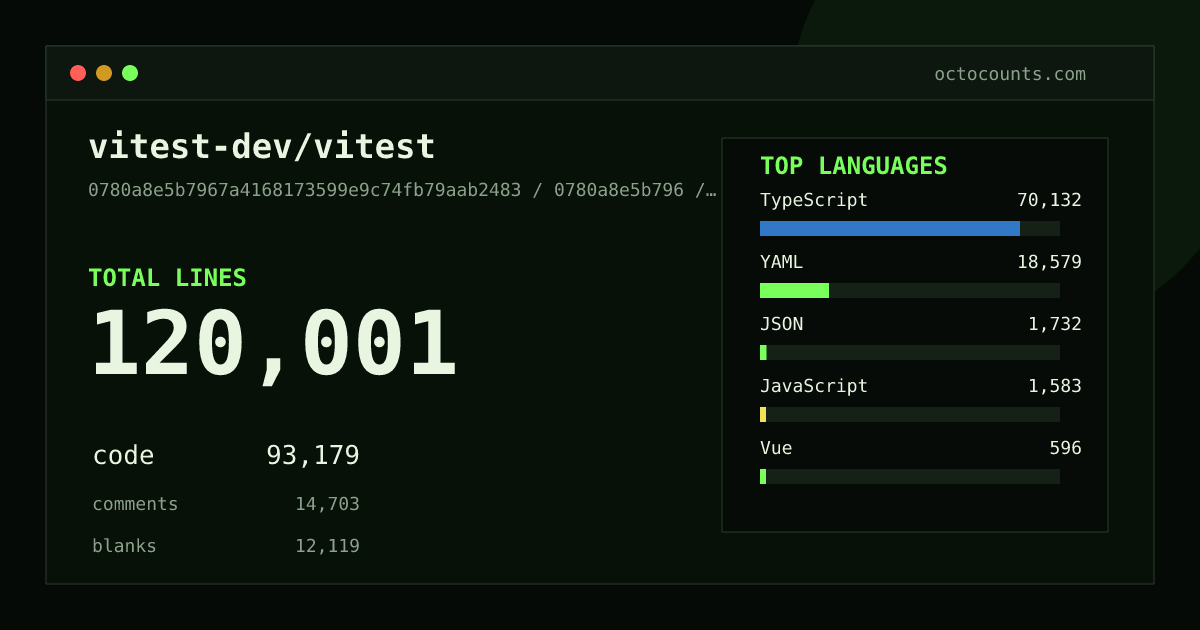Click the 120,001 total number
The image size is (1200, 630).
tap(273, 345)
